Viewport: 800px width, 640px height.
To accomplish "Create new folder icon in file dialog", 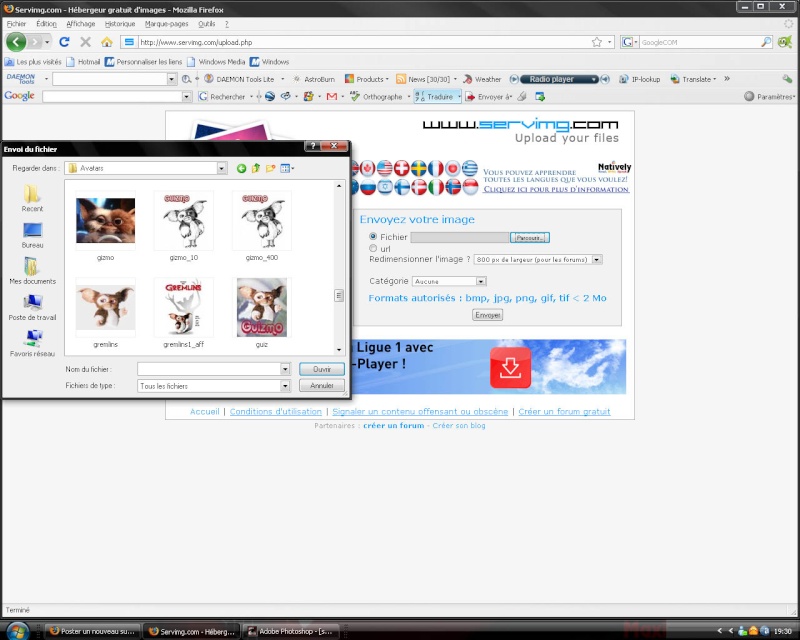I will click(x=270, y=168).
